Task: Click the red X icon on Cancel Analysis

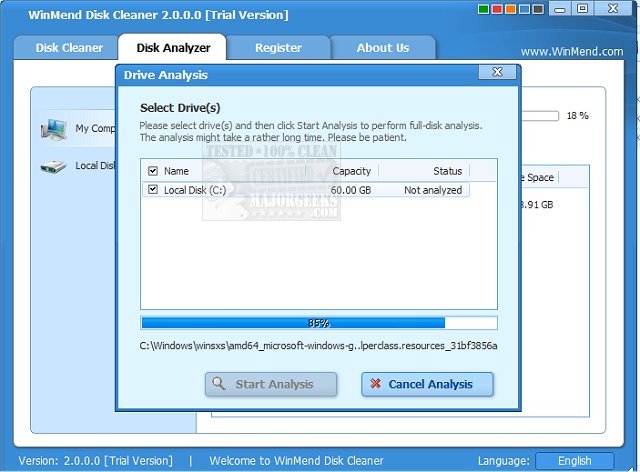Action: coord(376,383)
